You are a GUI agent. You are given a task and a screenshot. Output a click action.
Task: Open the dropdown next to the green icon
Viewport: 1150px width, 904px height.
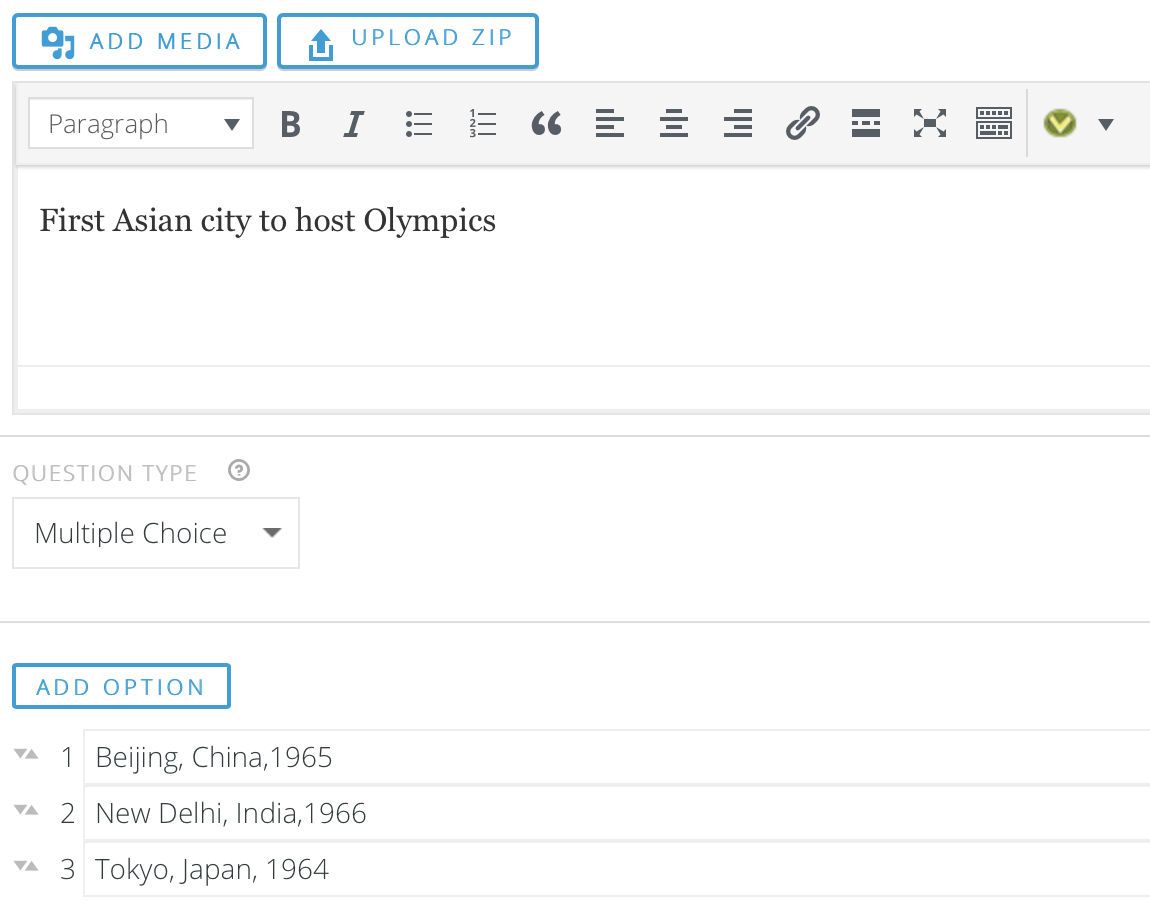[1106, 123]
